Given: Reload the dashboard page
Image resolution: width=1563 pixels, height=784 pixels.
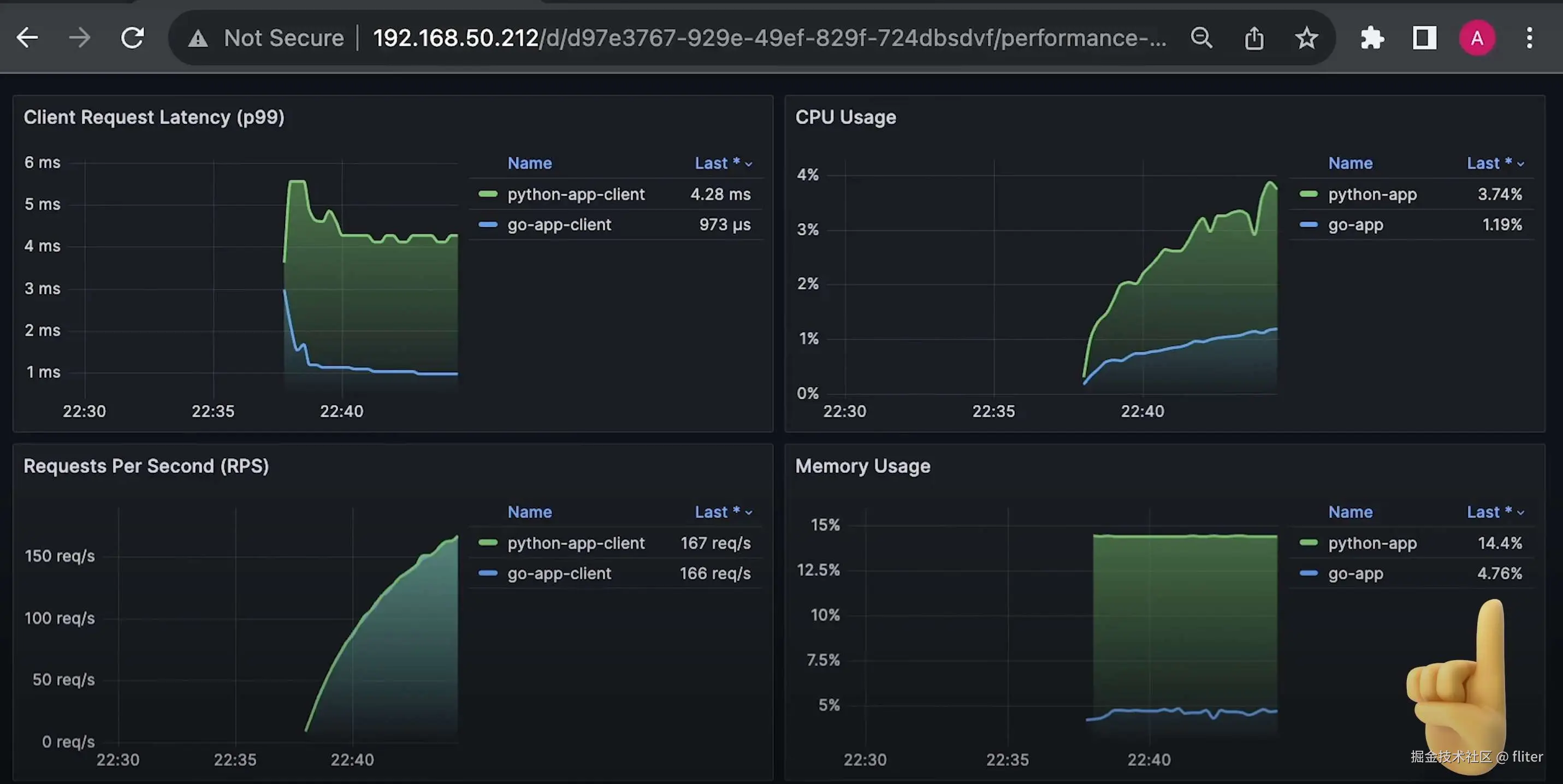Looking at the screenshot, I should point(132,38).
